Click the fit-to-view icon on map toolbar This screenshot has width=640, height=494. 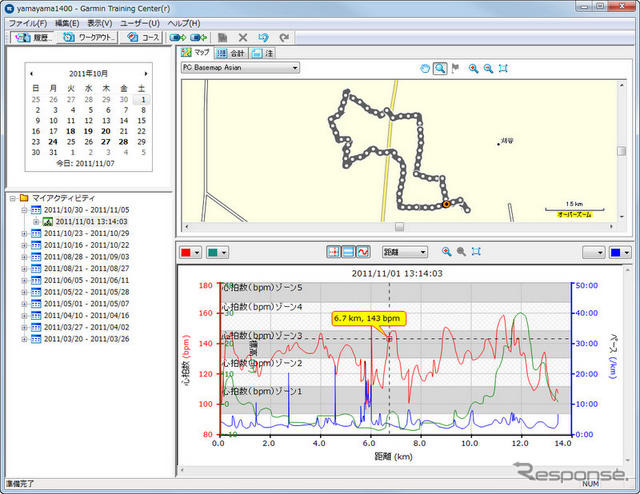[x=502, y=68]
